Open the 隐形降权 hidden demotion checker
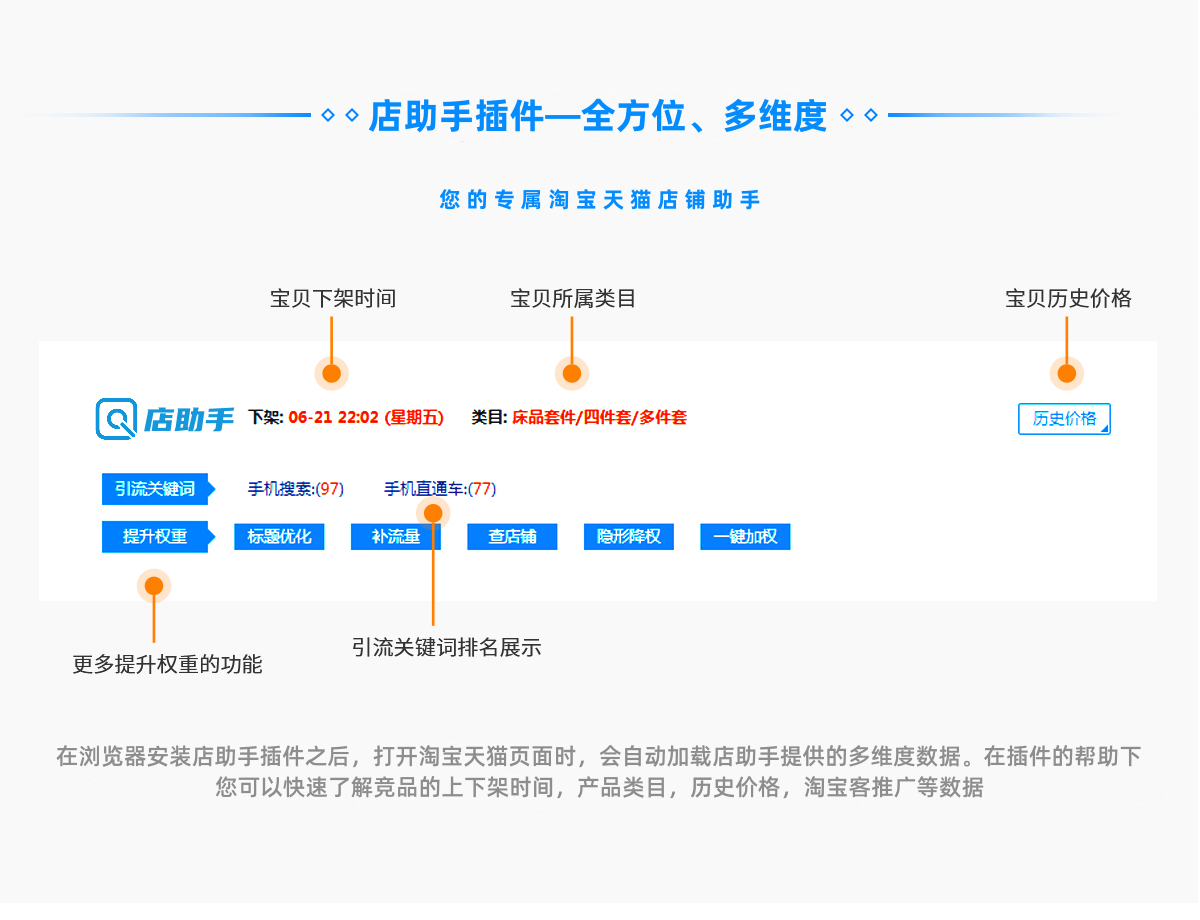 point(628,537)
